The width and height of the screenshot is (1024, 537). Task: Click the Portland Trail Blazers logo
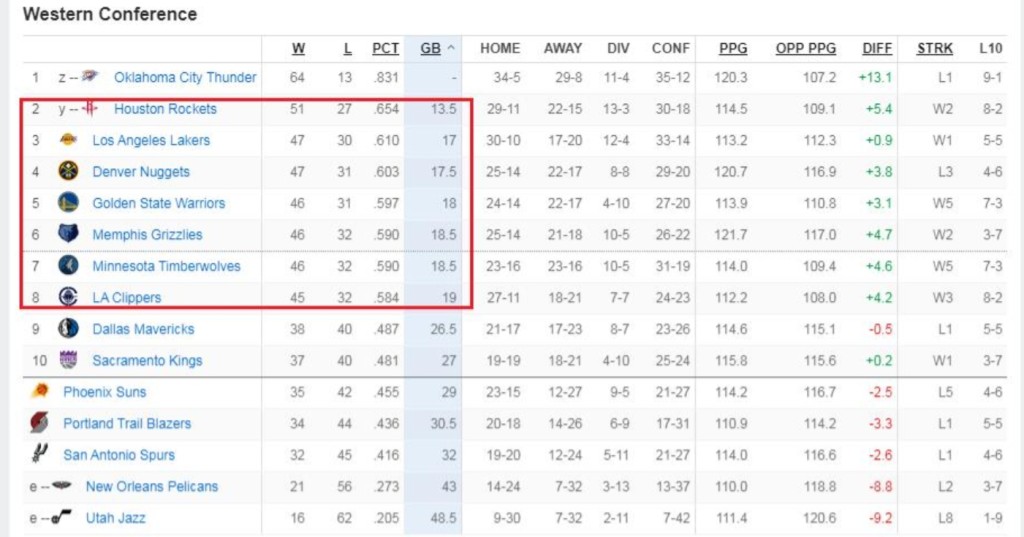[39, 423]
